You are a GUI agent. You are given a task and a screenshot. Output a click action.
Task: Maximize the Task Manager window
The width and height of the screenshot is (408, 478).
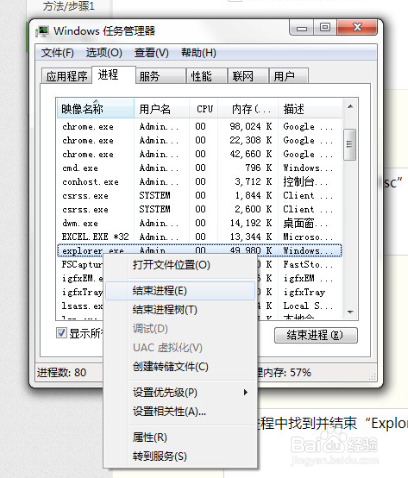tap(325, 27)
